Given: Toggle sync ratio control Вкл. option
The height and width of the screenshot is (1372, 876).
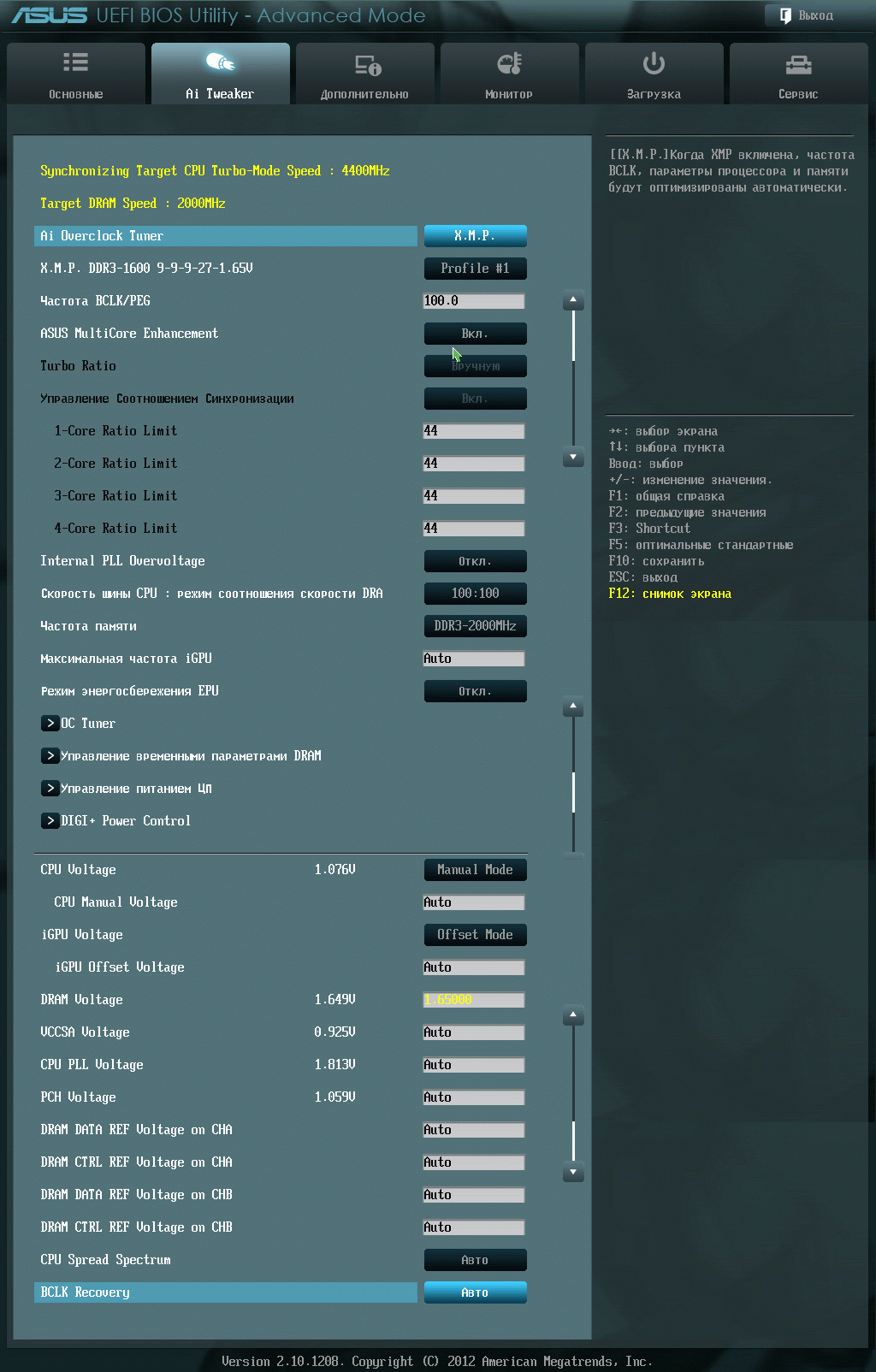Looking at the screenshot, I should pyautogui.click(x=475, y=399).
